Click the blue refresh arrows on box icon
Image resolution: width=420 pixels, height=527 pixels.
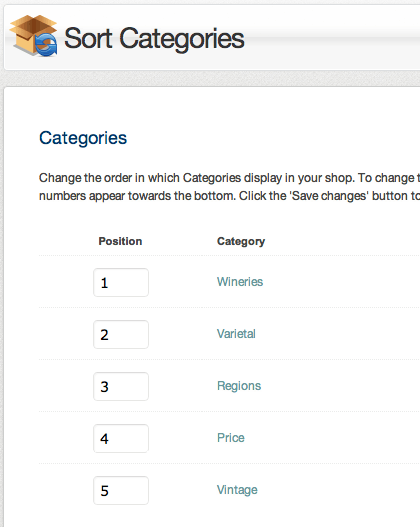coord(46,44)
